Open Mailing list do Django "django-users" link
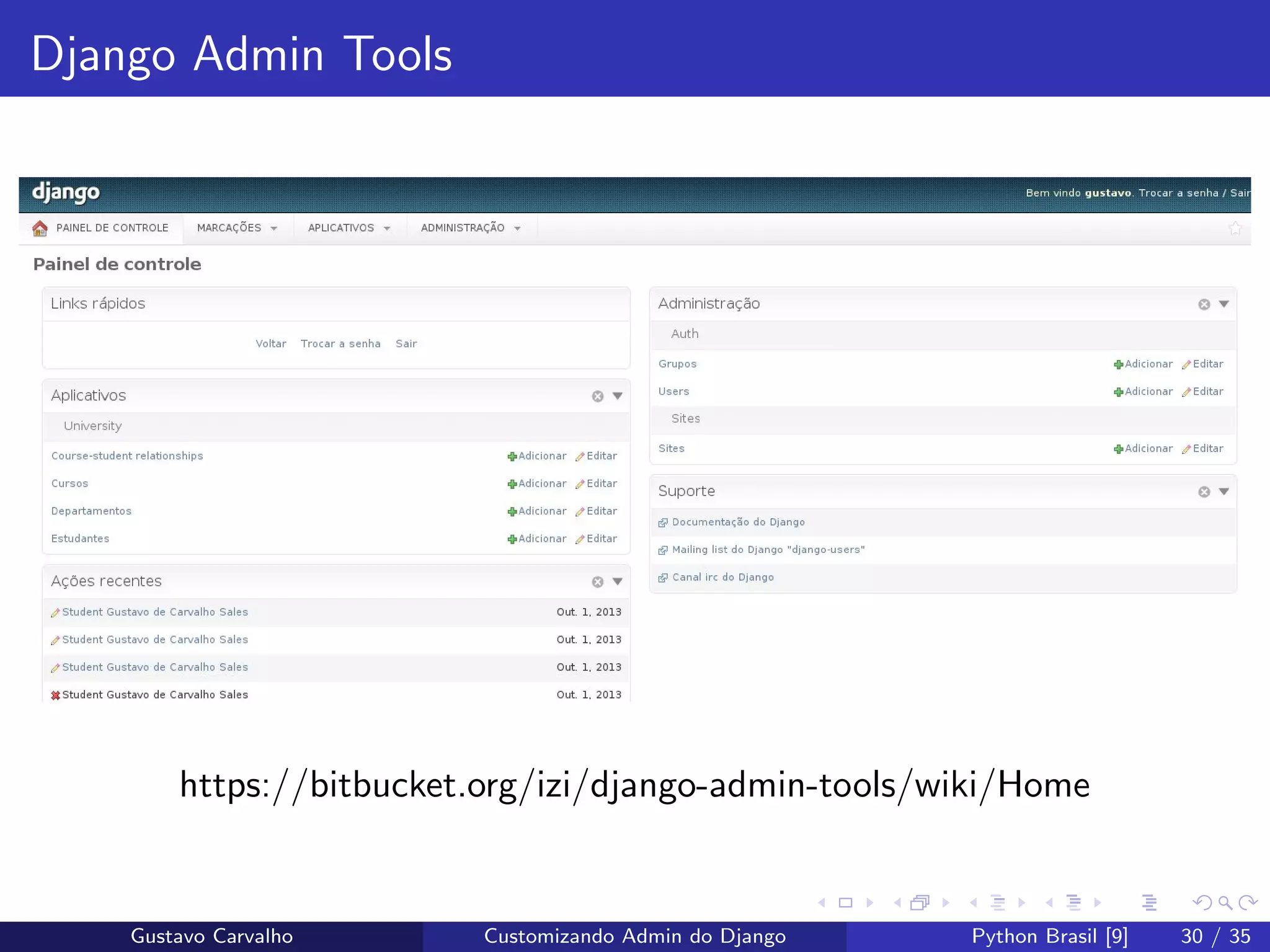The width and height of the screenshot is (1270, 952). point(768,549)
